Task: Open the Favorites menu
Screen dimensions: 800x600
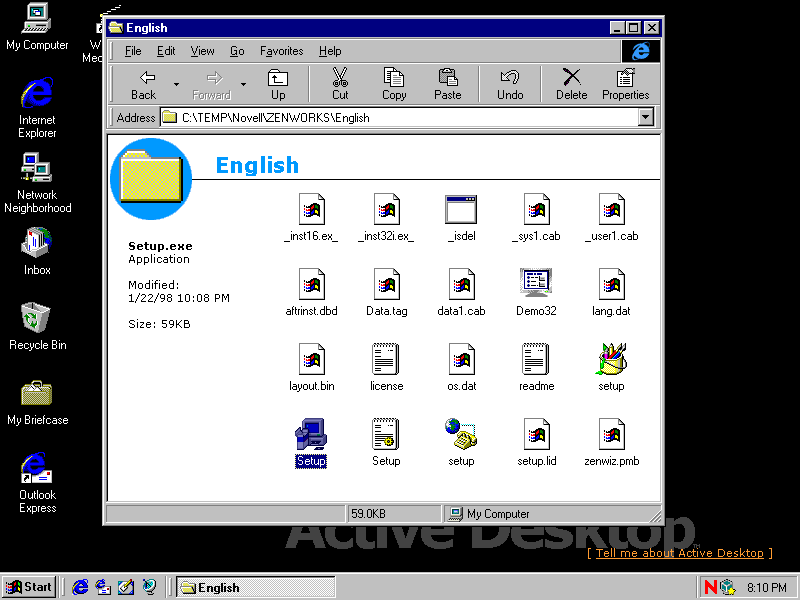Action: 281,51
